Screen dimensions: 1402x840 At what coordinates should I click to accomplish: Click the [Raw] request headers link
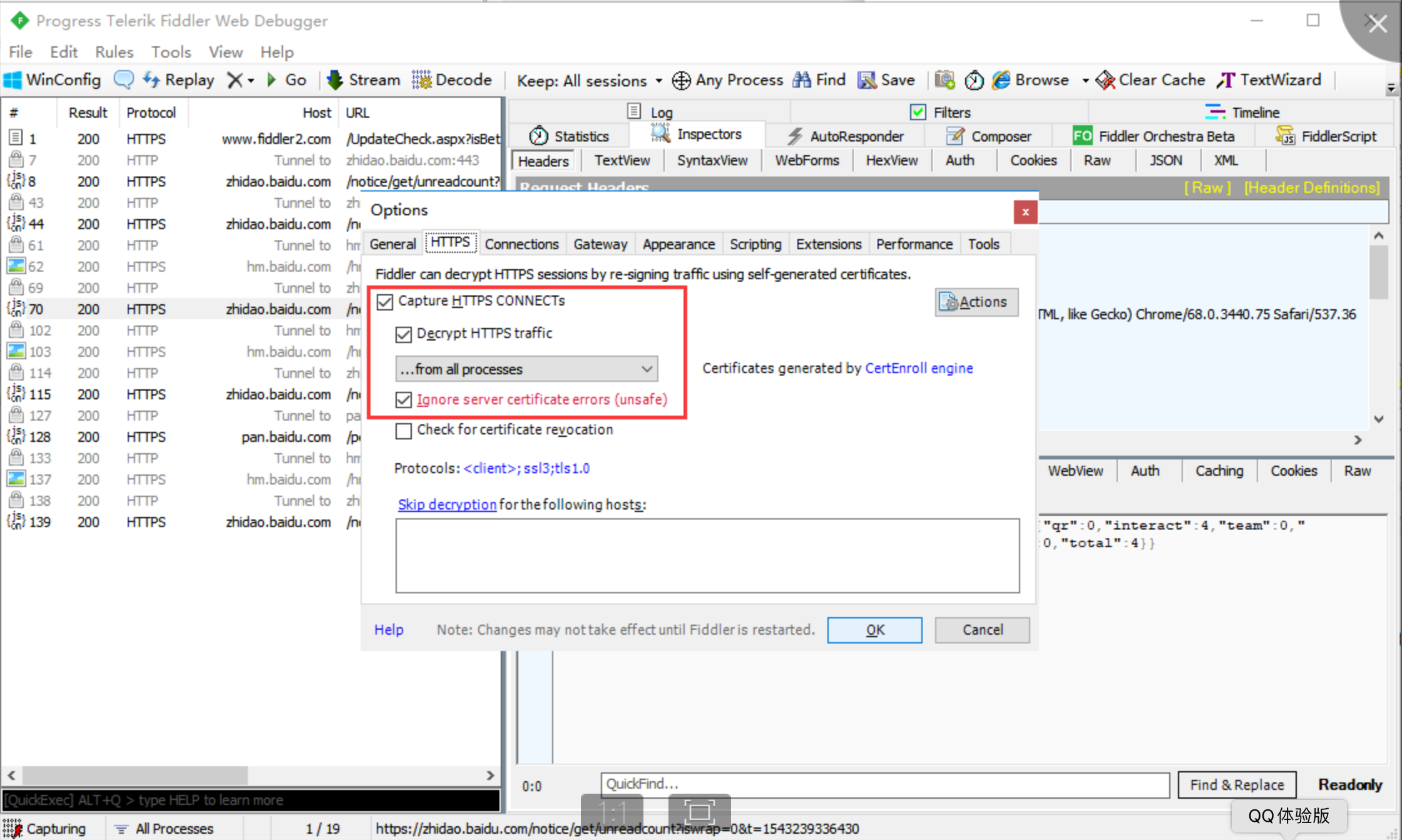pyautogui.click(x=1207, y=187)
